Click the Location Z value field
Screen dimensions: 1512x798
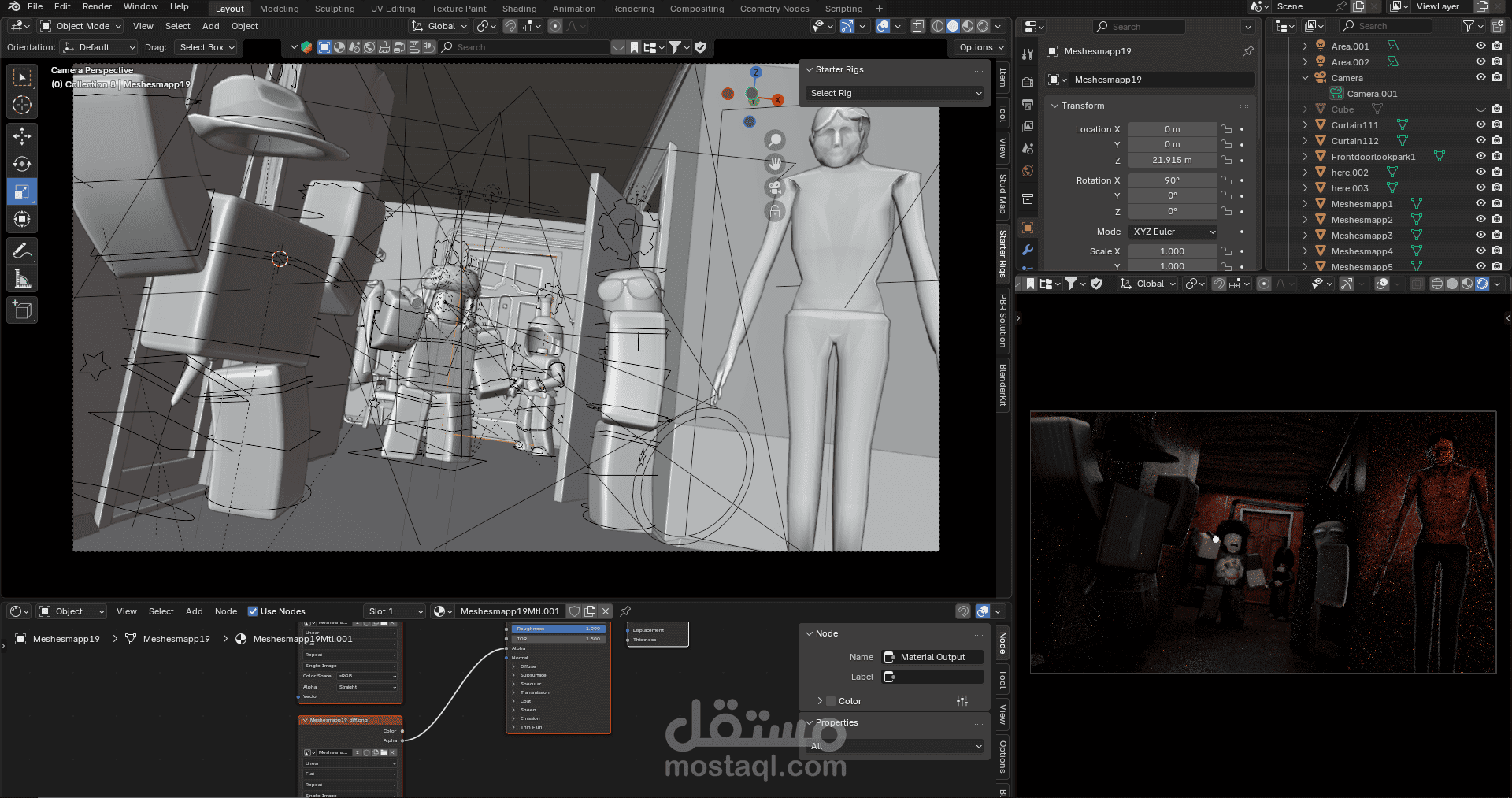click(1172, 160)
